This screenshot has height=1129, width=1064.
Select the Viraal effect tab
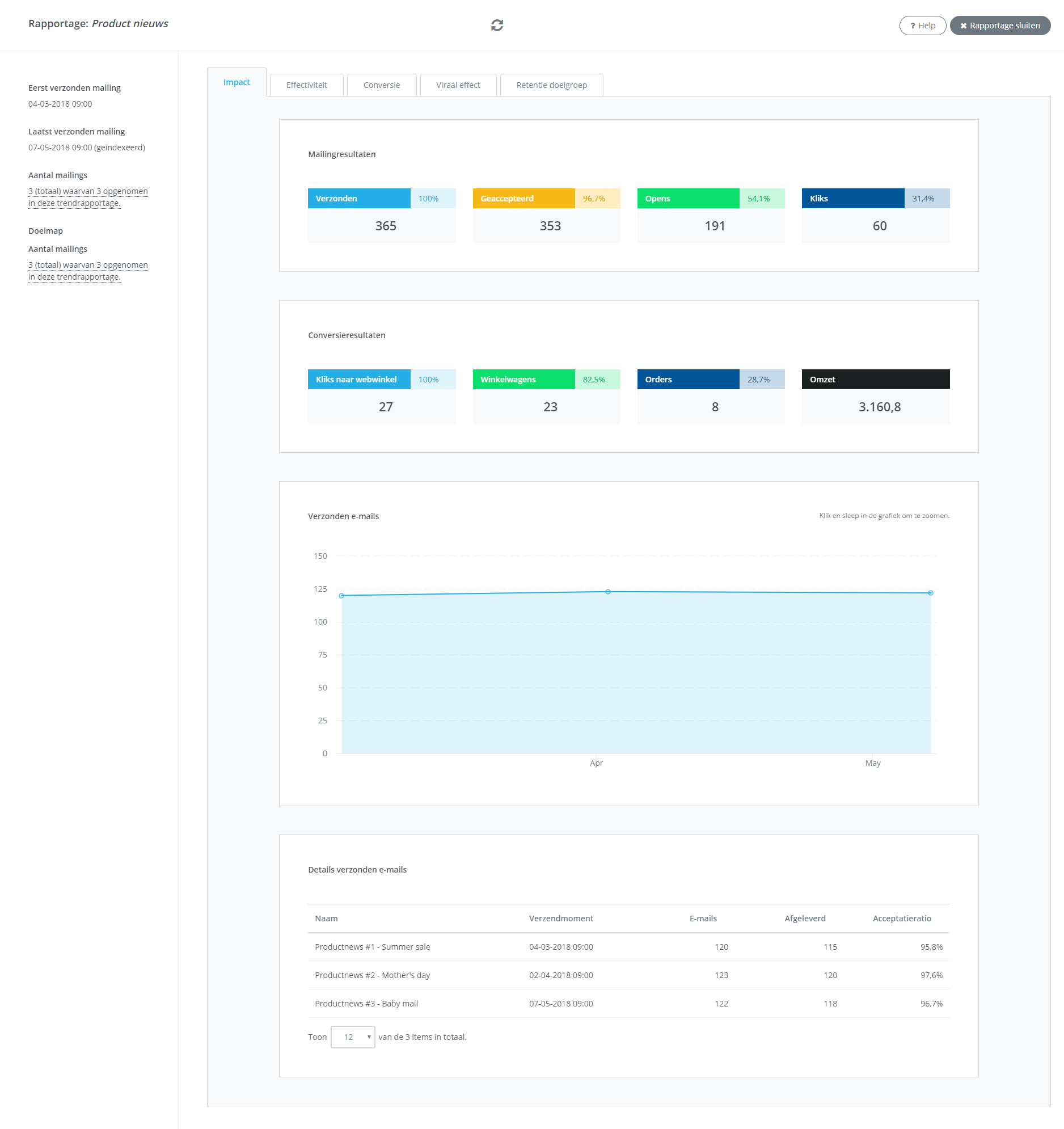(x=458, y=85)
